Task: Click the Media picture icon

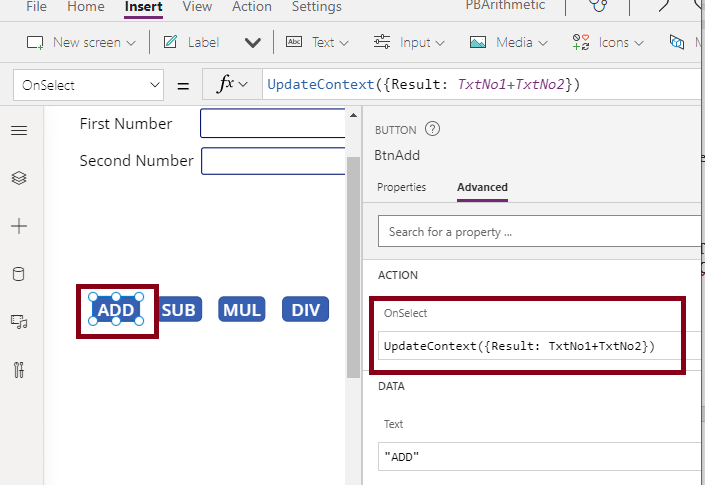Action: click(478, 42)
